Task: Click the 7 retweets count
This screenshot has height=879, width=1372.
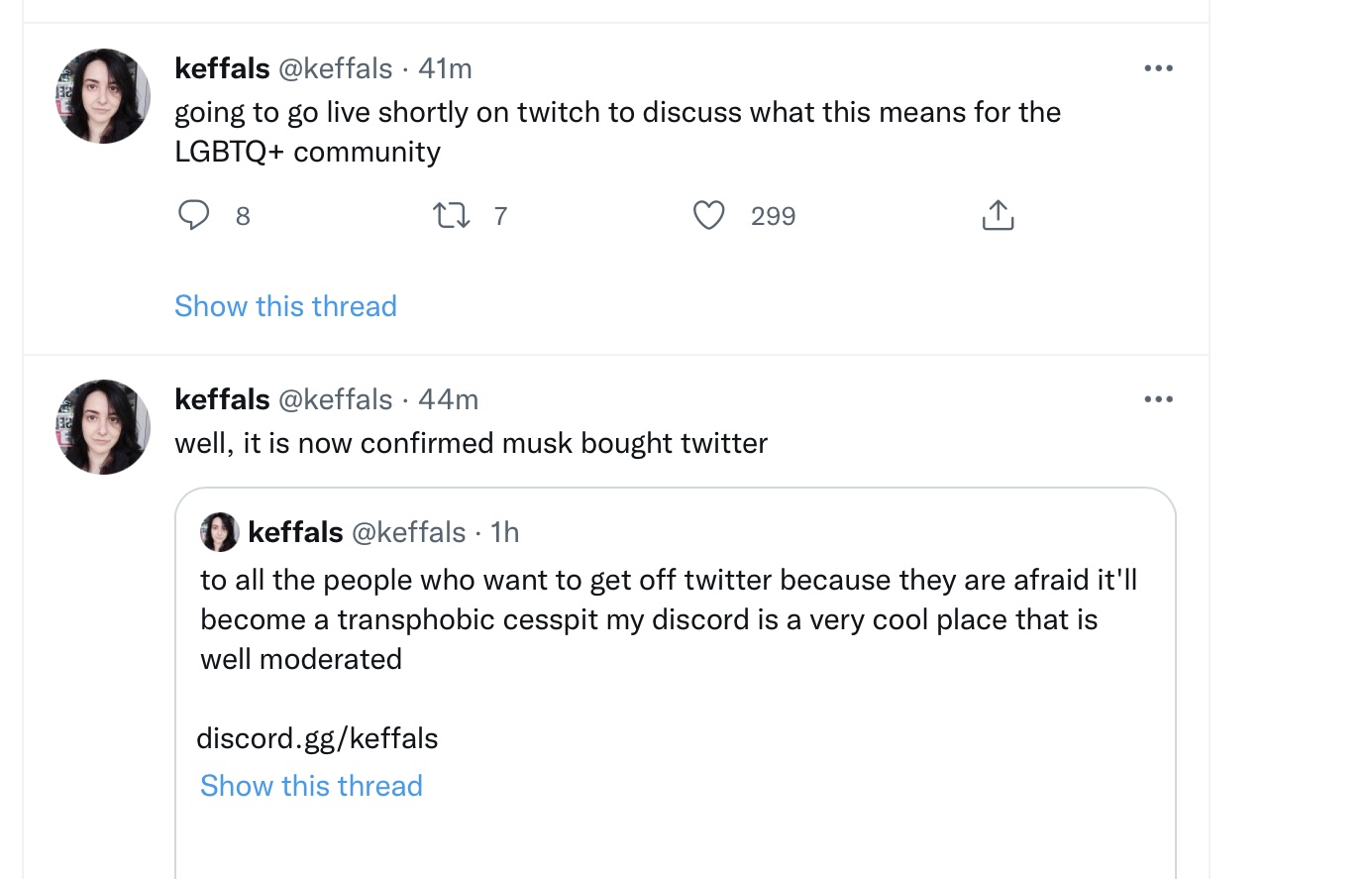Action: pos(500,216)
